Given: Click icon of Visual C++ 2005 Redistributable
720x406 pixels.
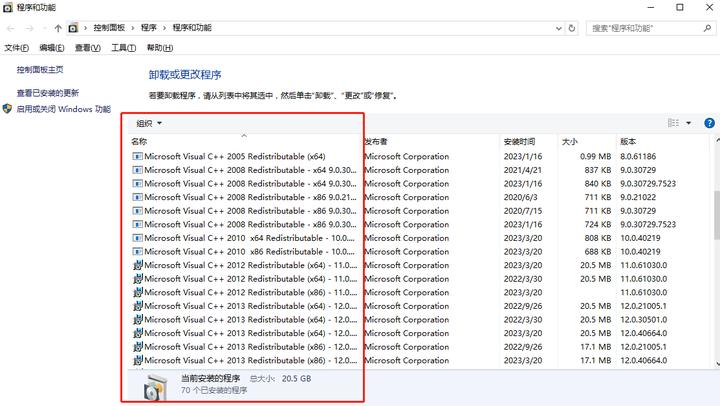Looking at the screenshot, I should [137, 157].
